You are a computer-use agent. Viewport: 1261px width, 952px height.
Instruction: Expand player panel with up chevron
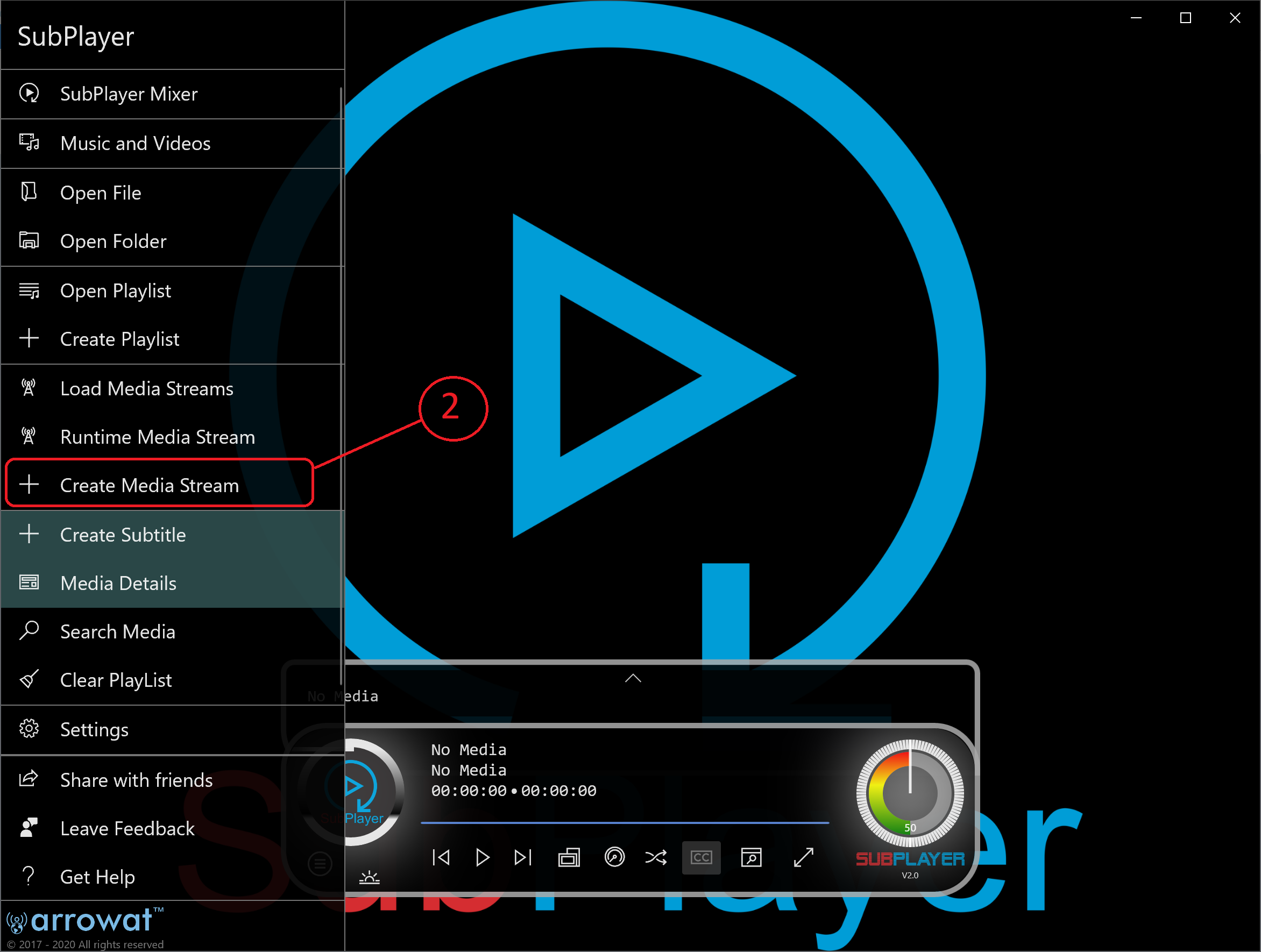(633, 678)
